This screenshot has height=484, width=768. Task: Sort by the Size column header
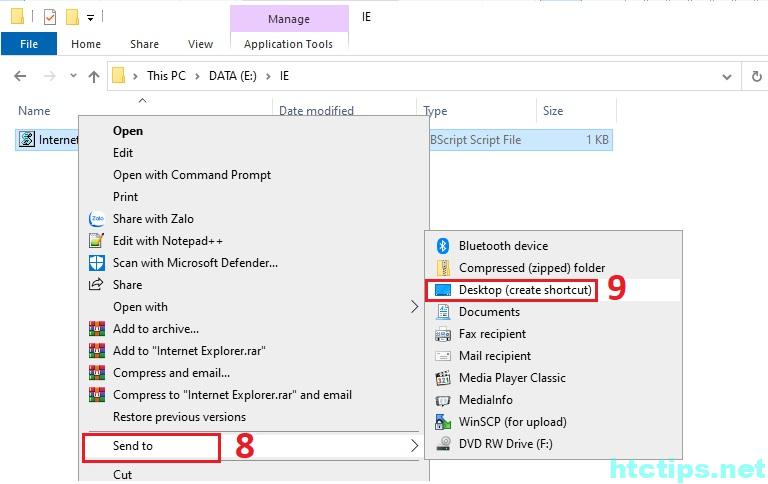(553, 111)
